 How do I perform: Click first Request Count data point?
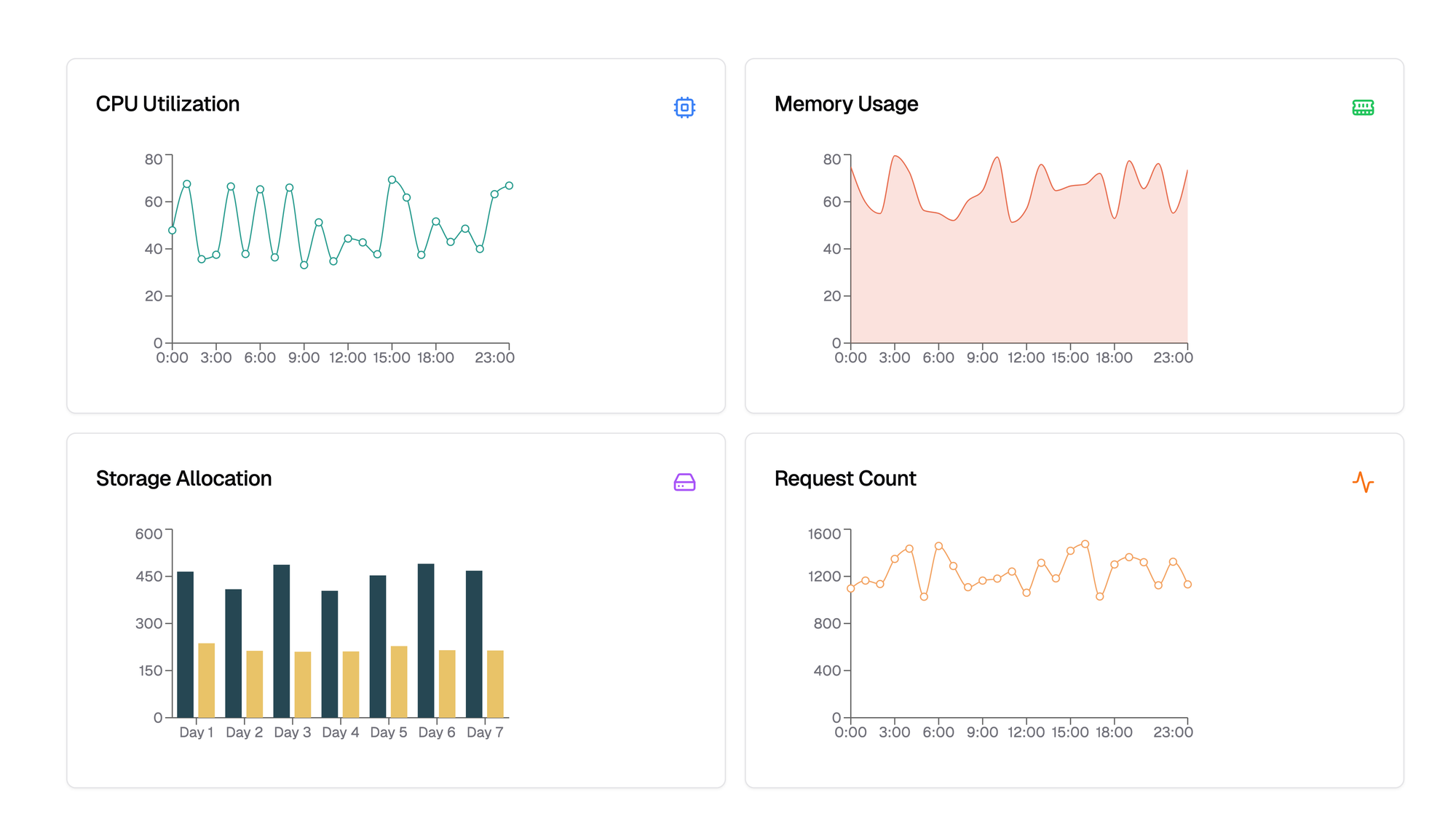[x=851, y=589]
